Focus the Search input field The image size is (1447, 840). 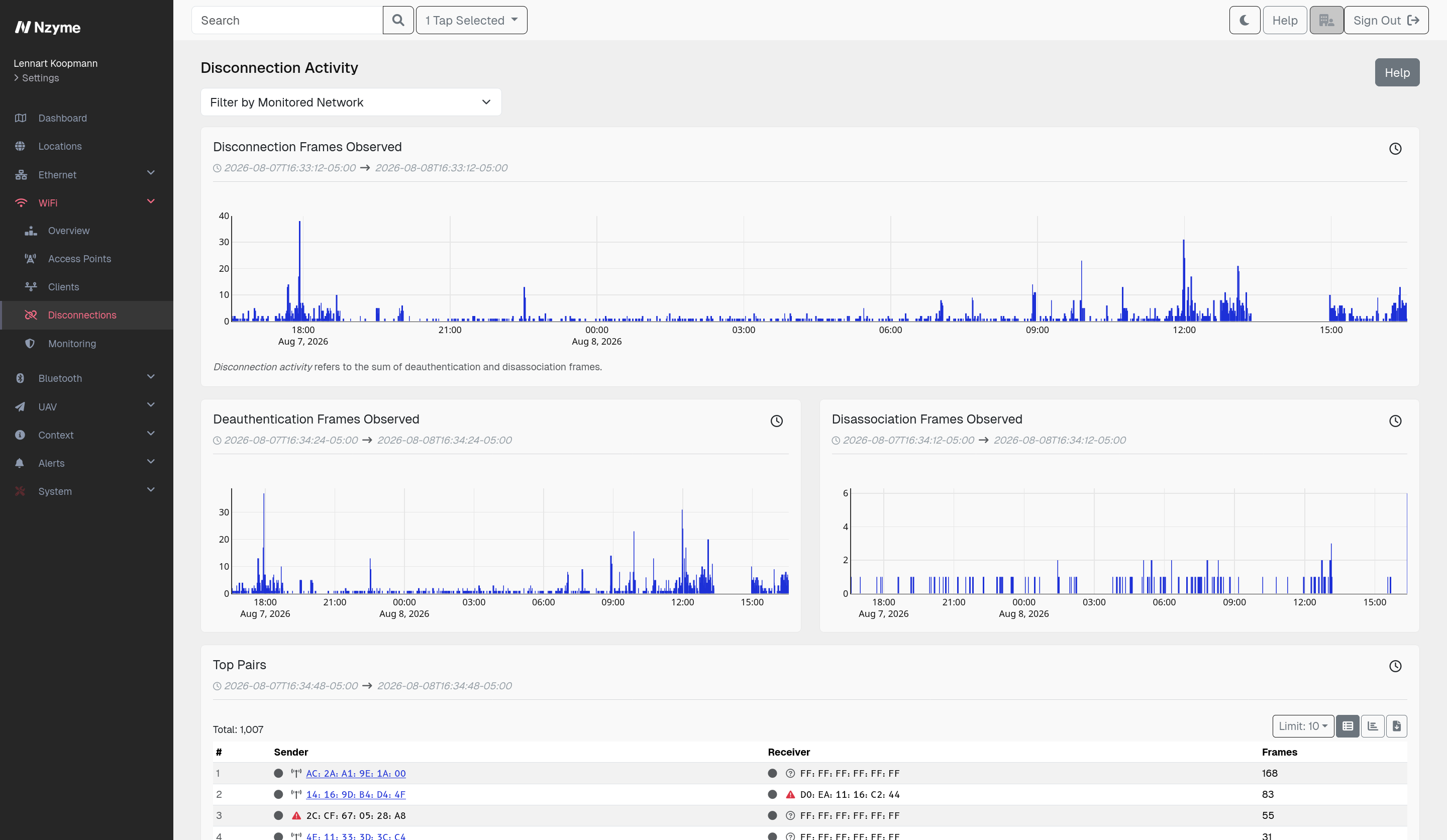tap(287, 20)
